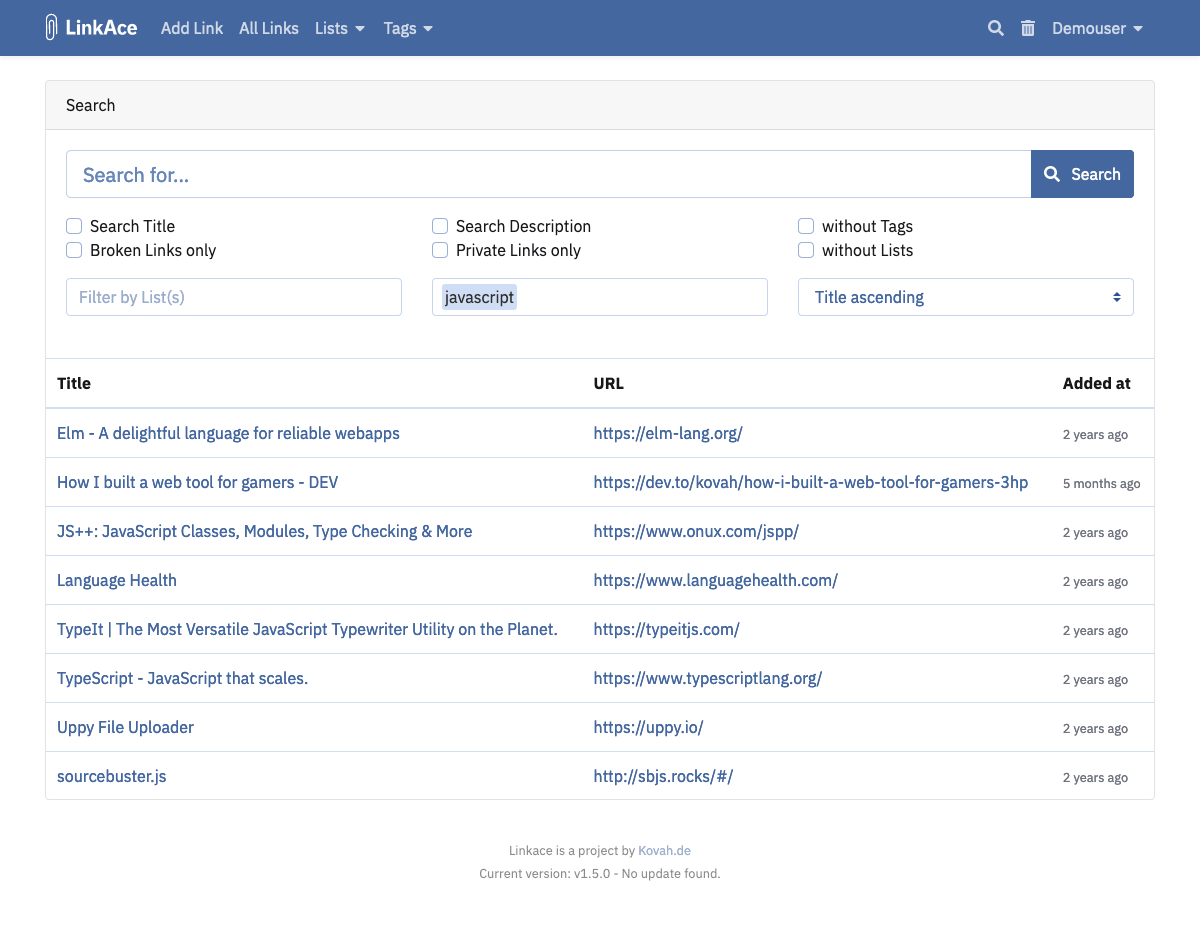1200x931 pixels.
Task: Click the Filter by List(s) input field
Action: click(x=233, y=297)
